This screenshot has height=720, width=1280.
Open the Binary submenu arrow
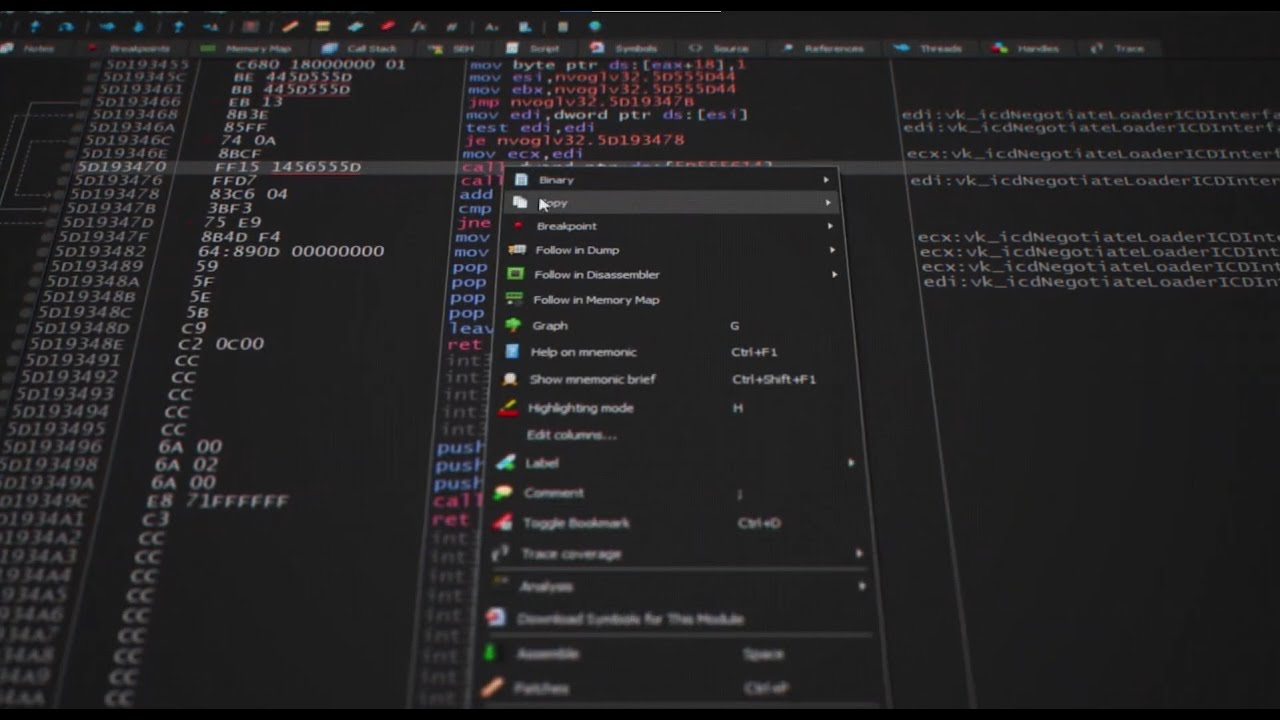(x=826, y=180)
